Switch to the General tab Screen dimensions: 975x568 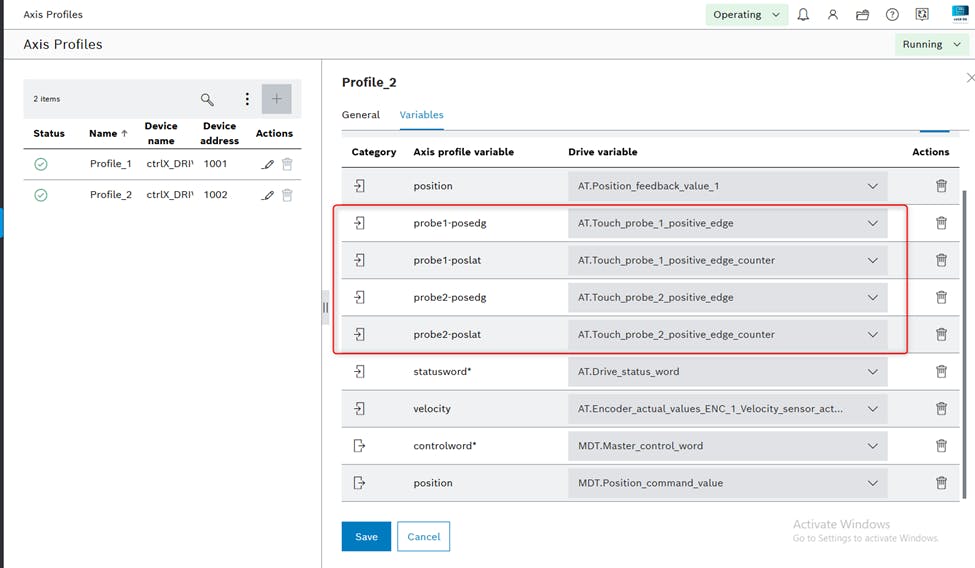[x=361, y=115]
